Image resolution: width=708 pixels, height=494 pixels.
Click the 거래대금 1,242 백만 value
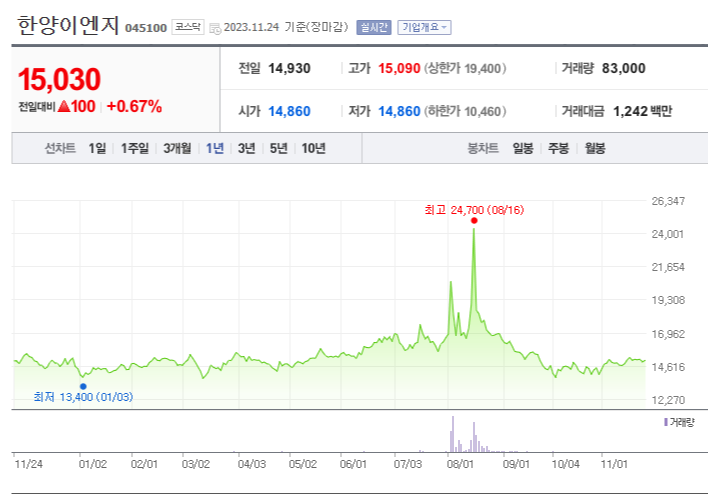pyautogui.click(x=643, y=111)
